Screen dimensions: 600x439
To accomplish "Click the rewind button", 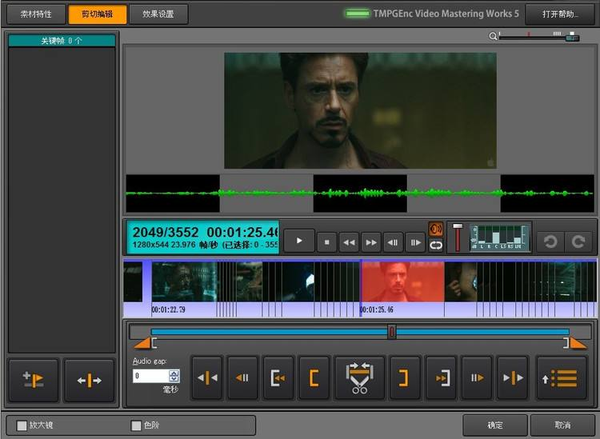I will (x=349, y=241).
